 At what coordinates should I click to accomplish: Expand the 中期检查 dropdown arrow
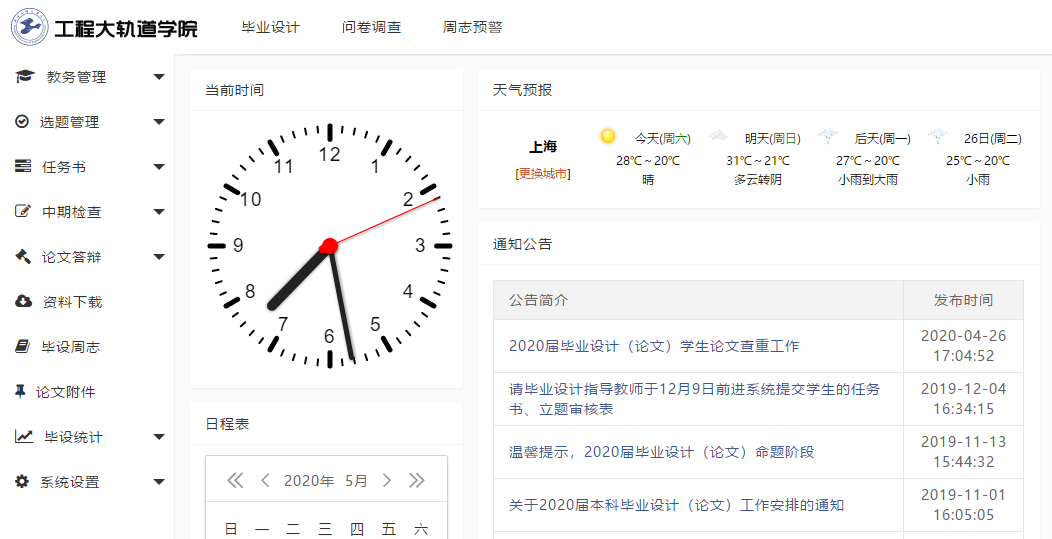pyautogui.click(x=159, y=212)
